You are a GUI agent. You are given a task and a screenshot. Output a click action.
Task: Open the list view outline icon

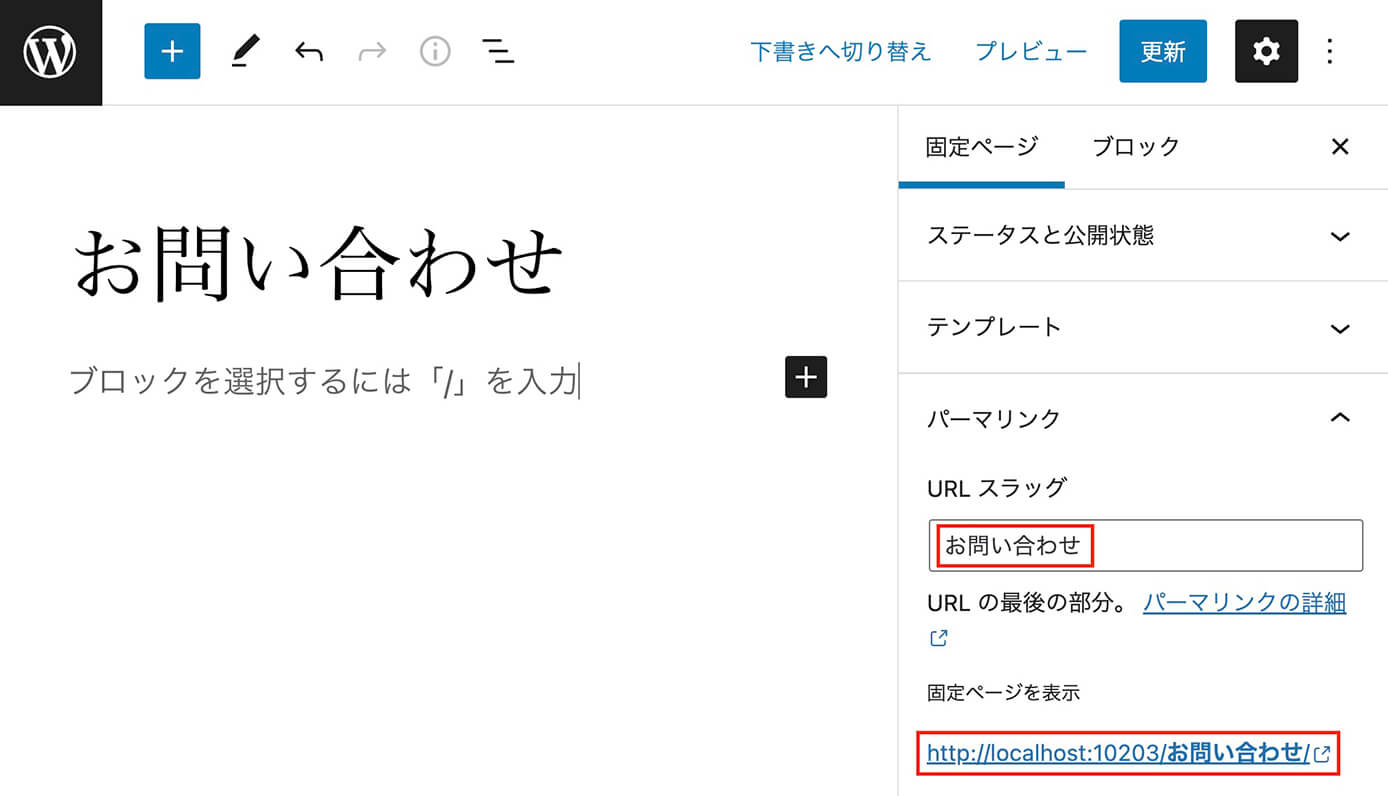pyautogui.click(x=498, y=52)
